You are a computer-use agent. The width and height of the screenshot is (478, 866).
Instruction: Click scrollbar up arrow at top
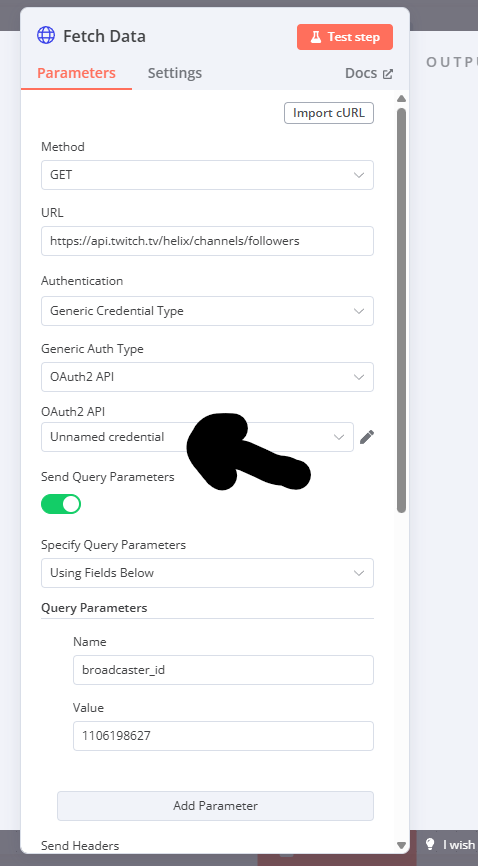click(x=402, y=99)
